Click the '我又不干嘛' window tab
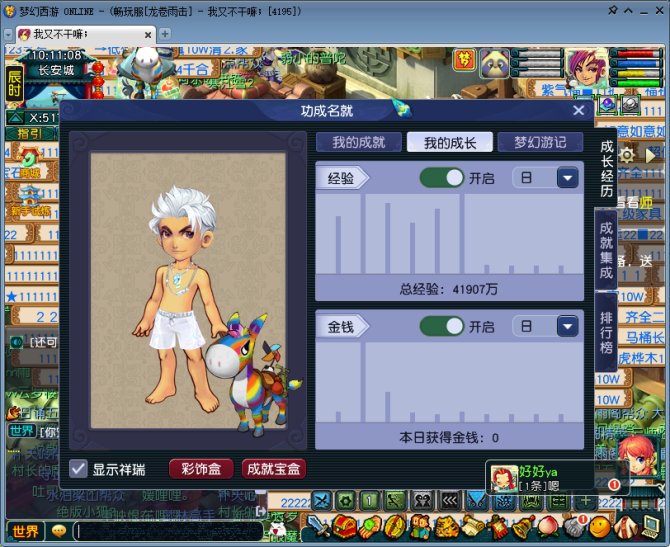Viewport: 670px width, 547px height. (85, 35)
